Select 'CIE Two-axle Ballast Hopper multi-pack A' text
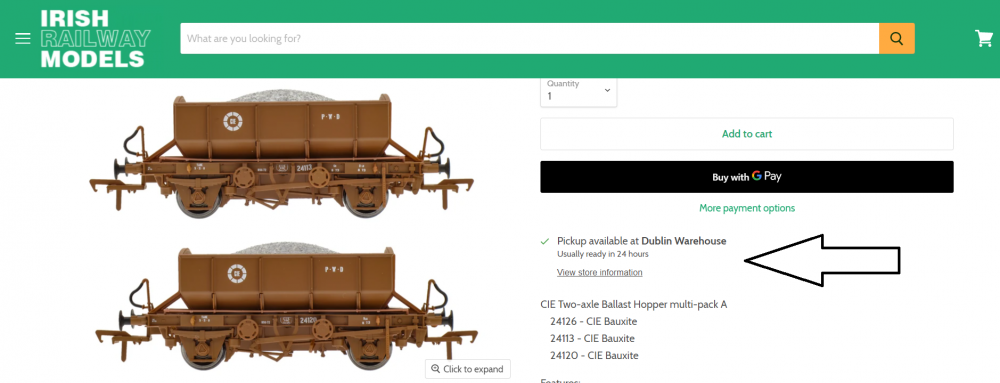The width and height of the screenshot is (1000, 383). click(634, 304)
